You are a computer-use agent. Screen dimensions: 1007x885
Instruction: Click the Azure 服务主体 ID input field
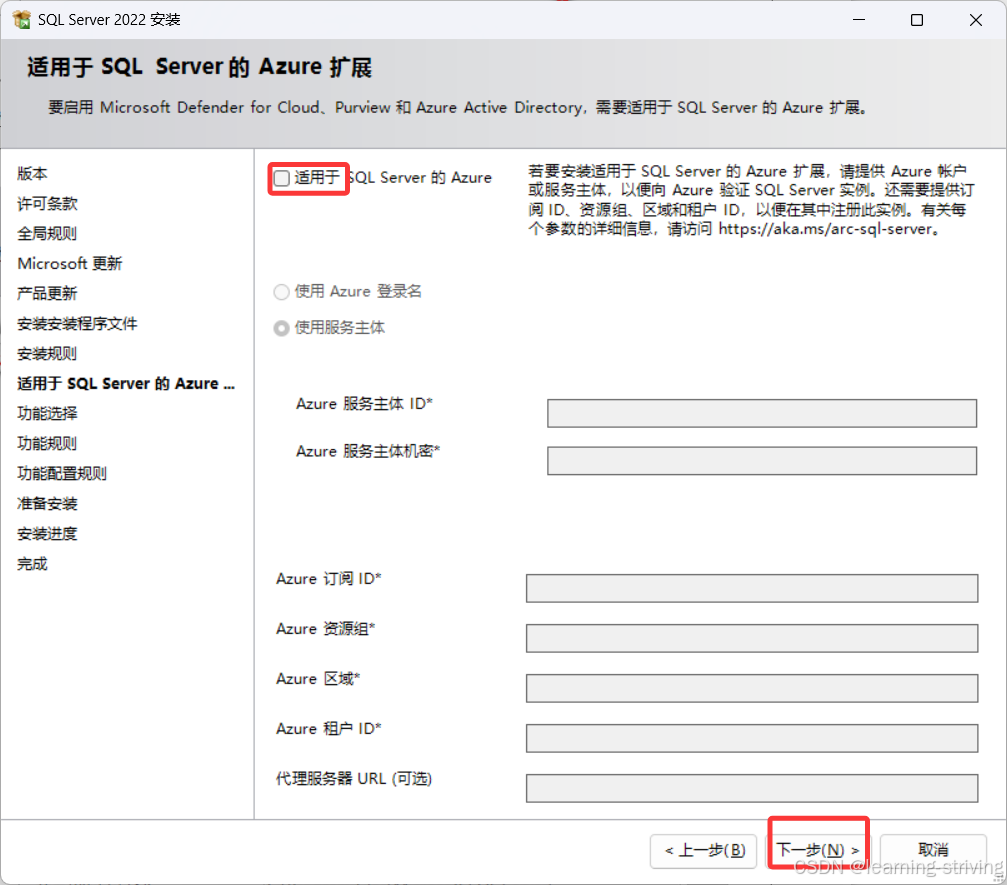tap(762, 413)
